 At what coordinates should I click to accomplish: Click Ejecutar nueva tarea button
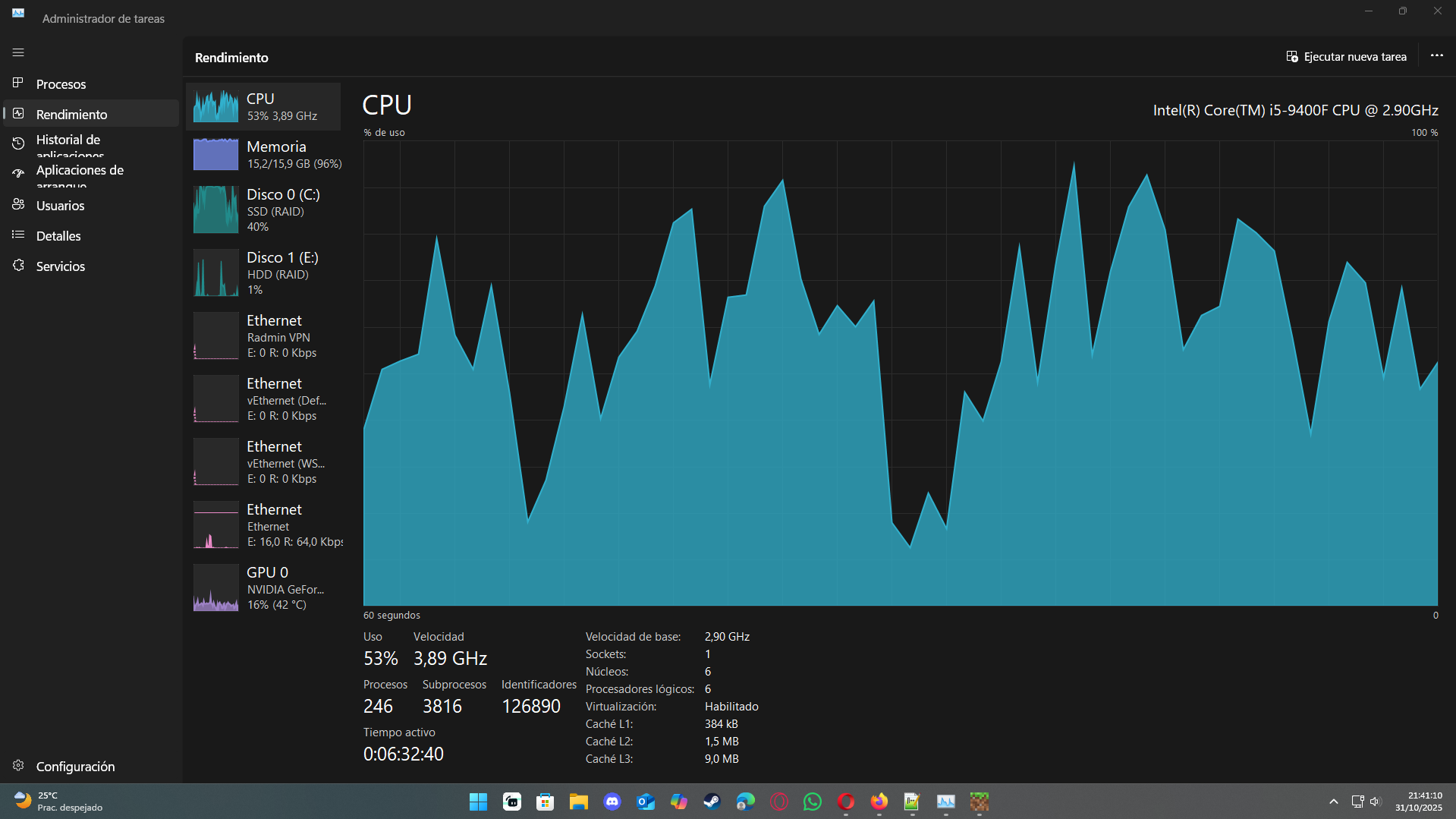(x=1346, y=57)
